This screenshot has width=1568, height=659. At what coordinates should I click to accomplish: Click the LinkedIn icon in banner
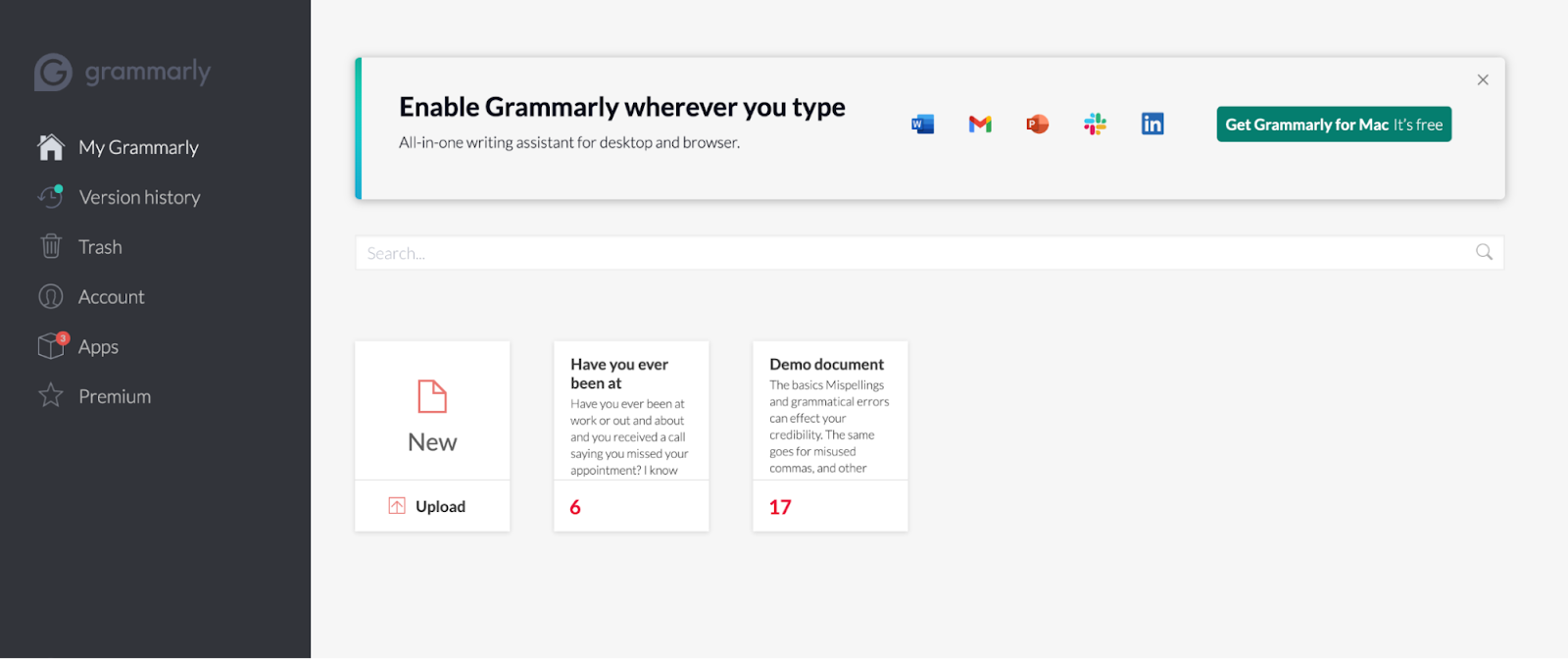click(1152, 124)
